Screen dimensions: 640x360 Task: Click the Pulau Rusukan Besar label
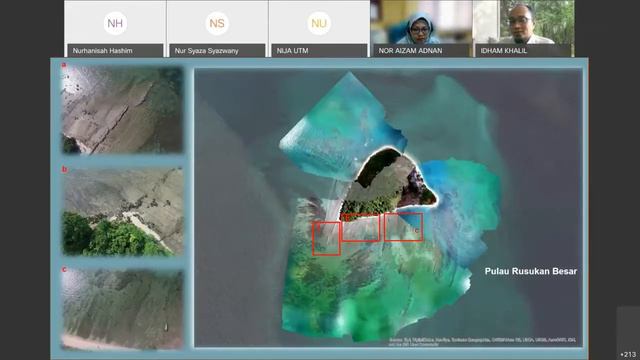(x=531, y=271)
